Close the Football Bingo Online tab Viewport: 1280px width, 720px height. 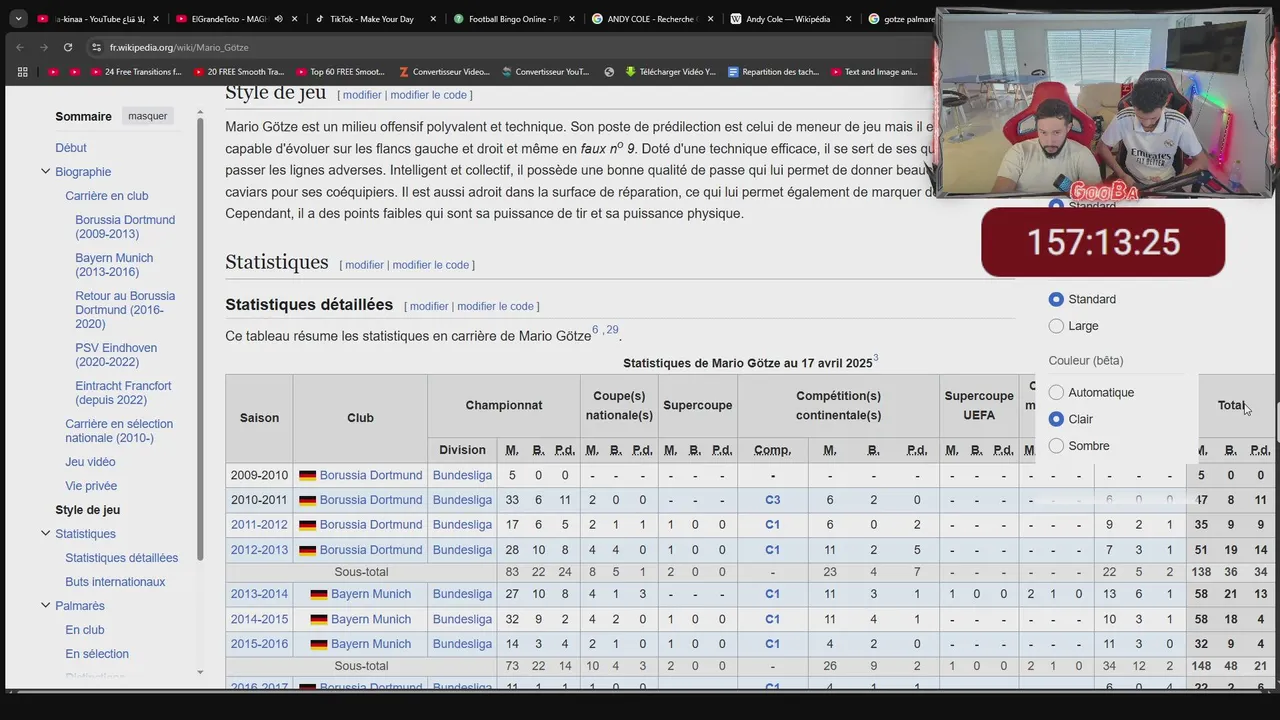coord(572,18)
